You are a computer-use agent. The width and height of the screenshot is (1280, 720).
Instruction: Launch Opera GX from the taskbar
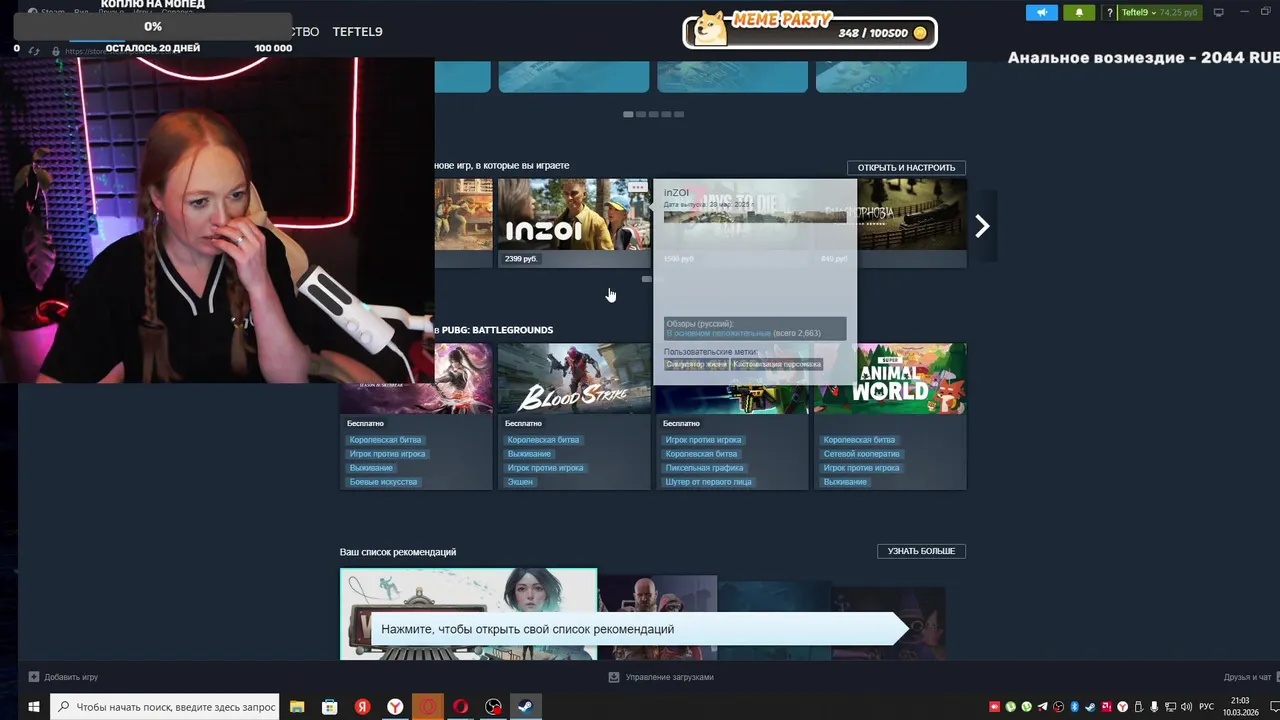click(461, 707)
